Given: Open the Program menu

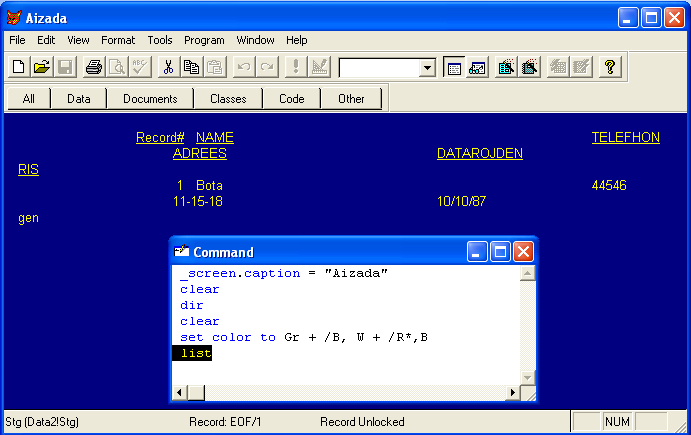Looking at the screenshot, I should tap(204, 40).
